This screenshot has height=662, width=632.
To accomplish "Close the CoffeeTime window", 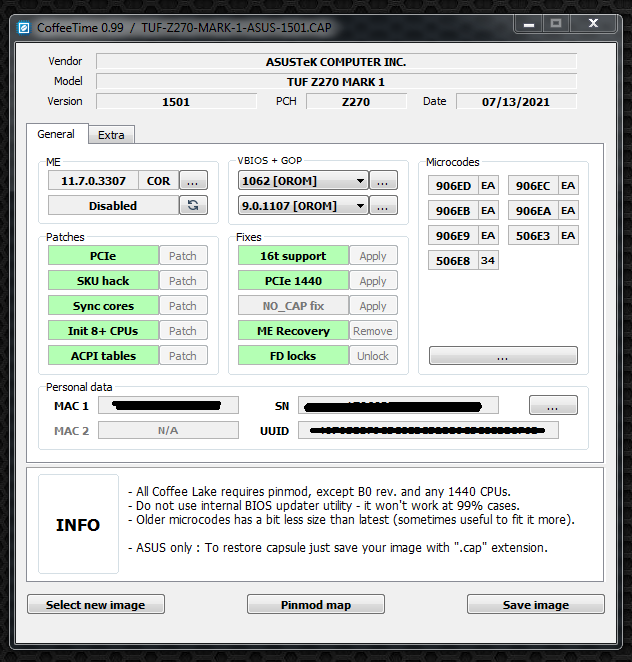I will tap(593, 24).
